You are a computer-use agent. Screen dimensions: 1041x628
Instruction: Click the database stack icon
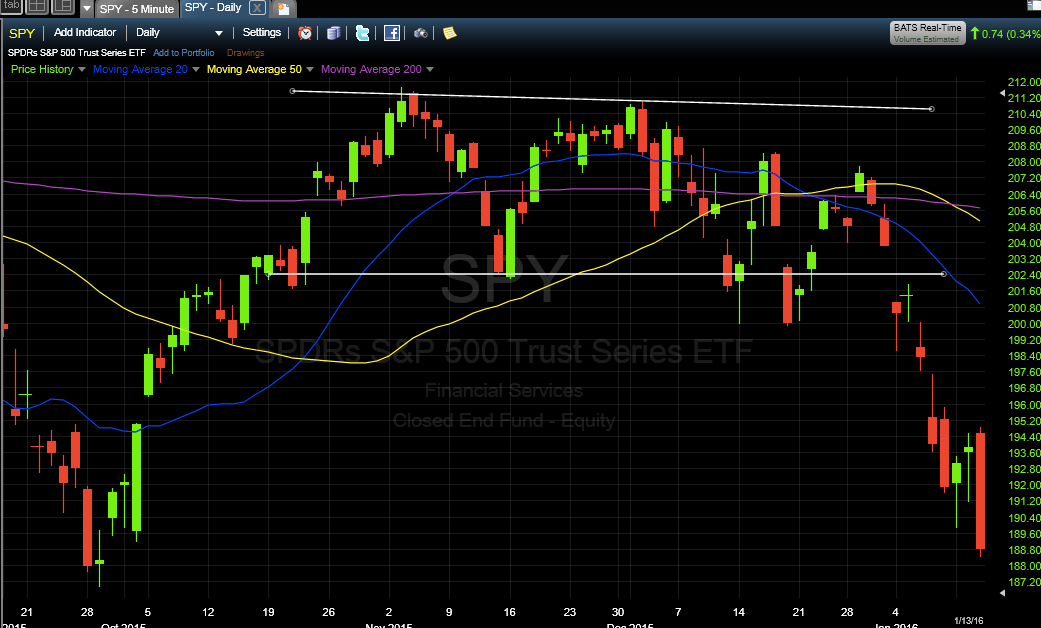[333, 33]
